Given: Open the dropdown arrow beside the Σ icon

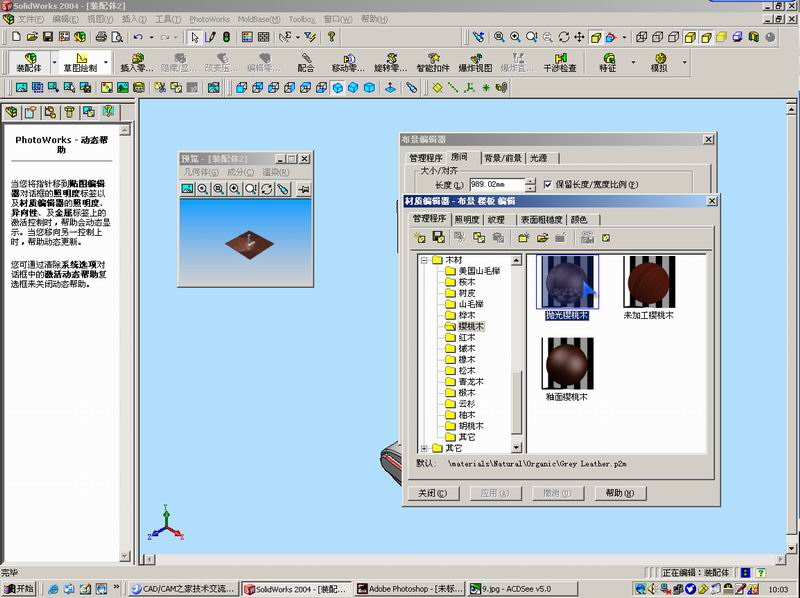Looking at the screenshot, I should (x=297, y=37).
